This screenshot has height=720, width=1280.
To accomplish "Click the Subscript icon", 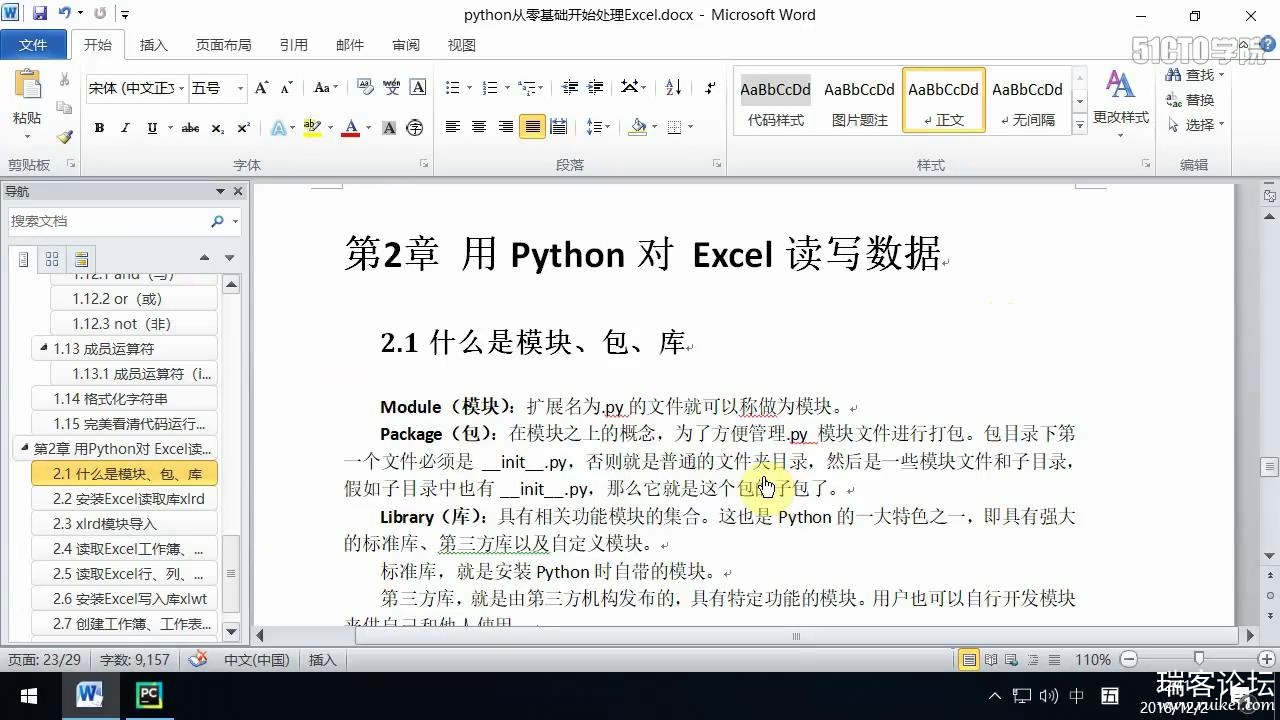I will tap(218, 128).
